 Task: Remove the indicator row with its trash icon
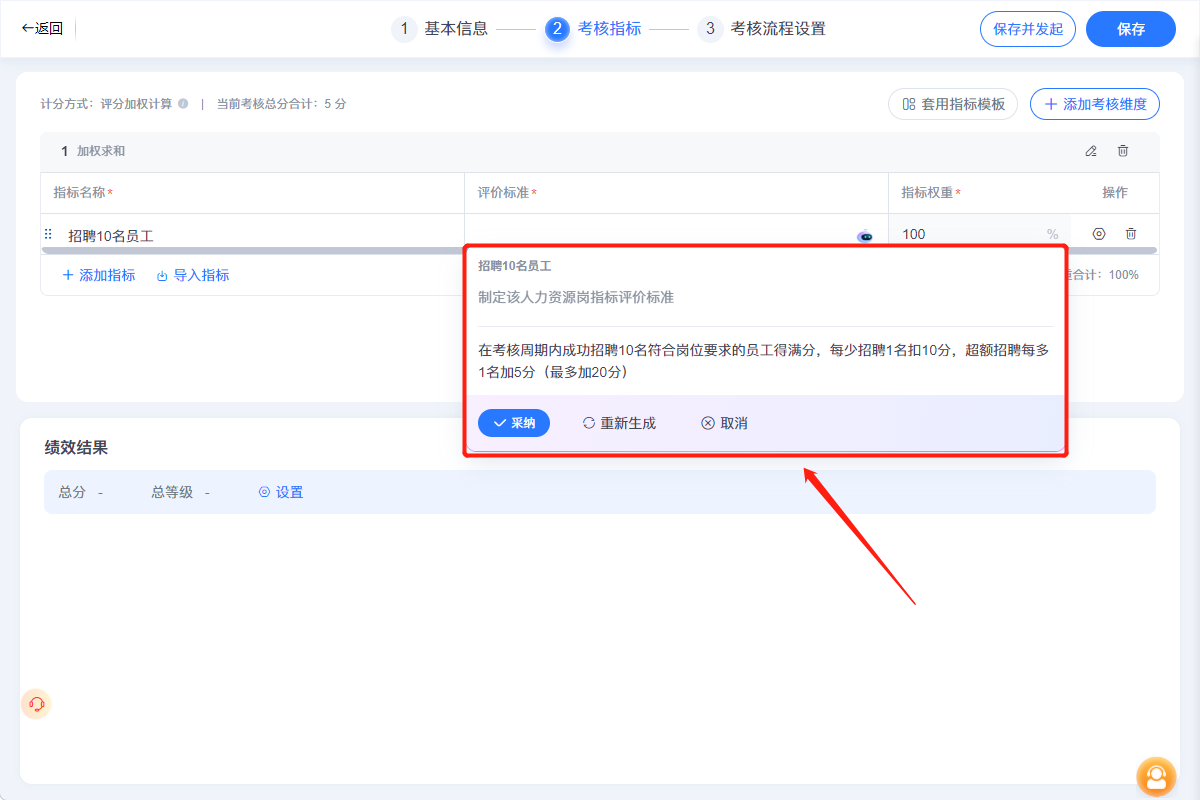click(x=1131, y=233)
